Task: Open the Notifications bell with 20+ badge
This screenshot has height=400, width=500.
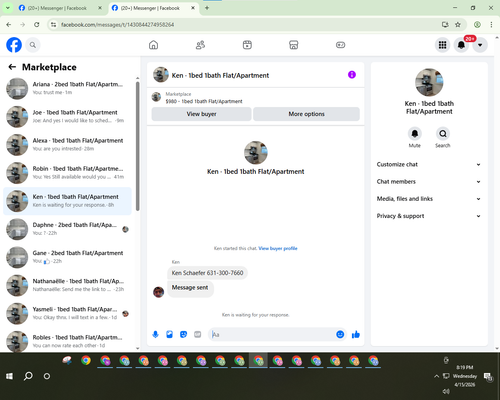Action: 461,45
